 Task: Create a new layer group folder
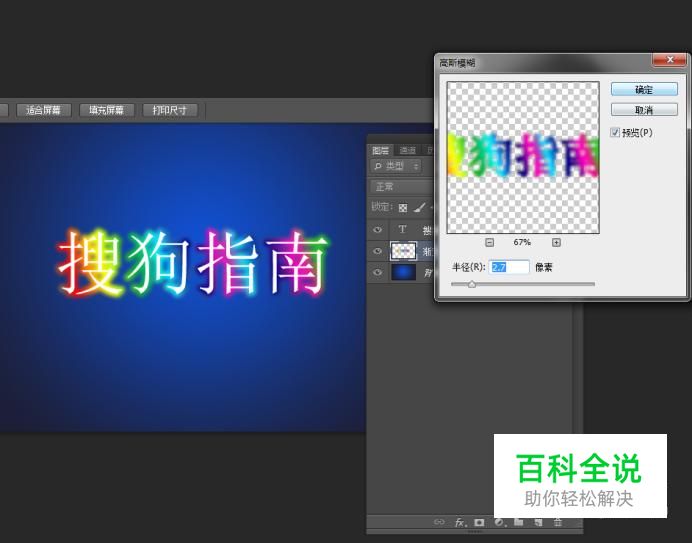coord(519,522)
